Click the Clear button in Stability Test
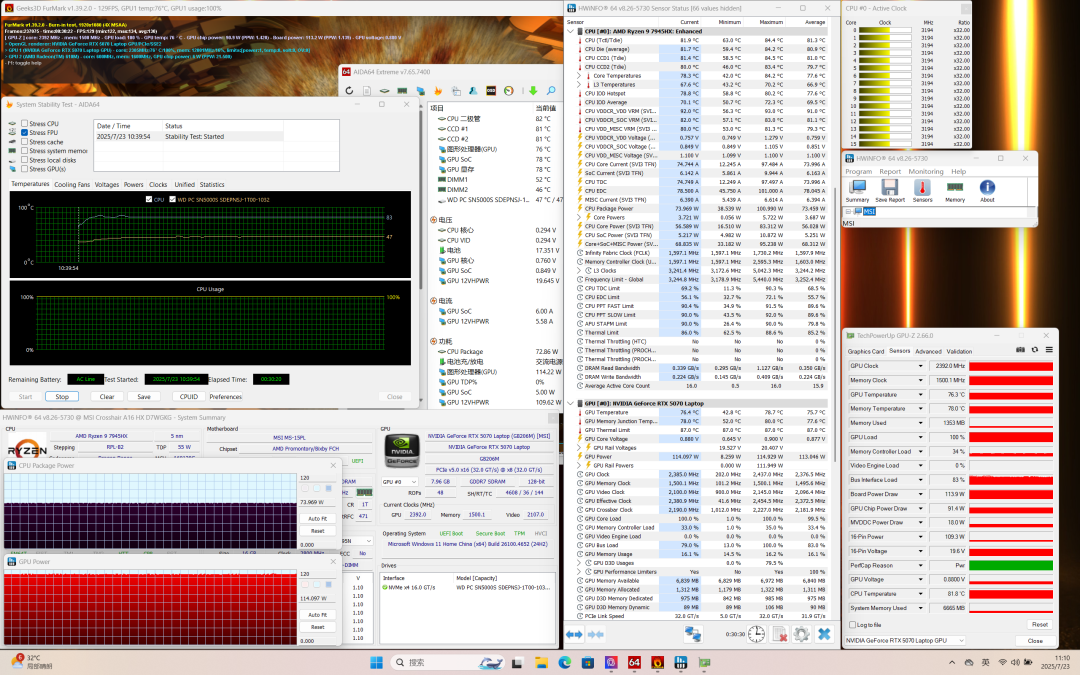Screen dimensions: 1080x675 (x=107, y=397)
